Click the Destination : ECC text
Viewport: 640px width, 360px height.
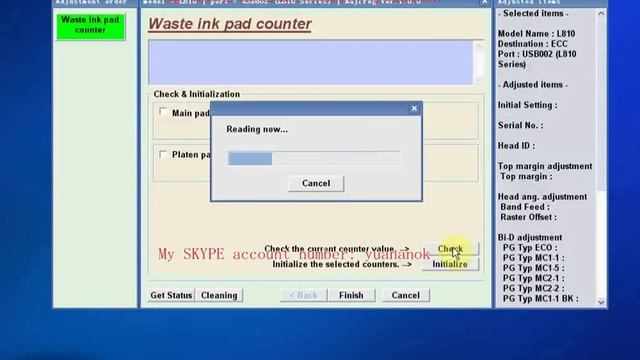tap(533, 44)
